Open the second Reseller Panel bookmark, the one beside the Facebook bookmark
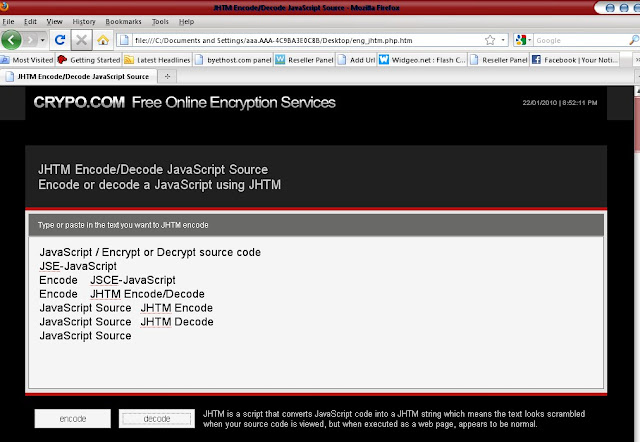Screen dimensions: 640x442 [499, 60]
